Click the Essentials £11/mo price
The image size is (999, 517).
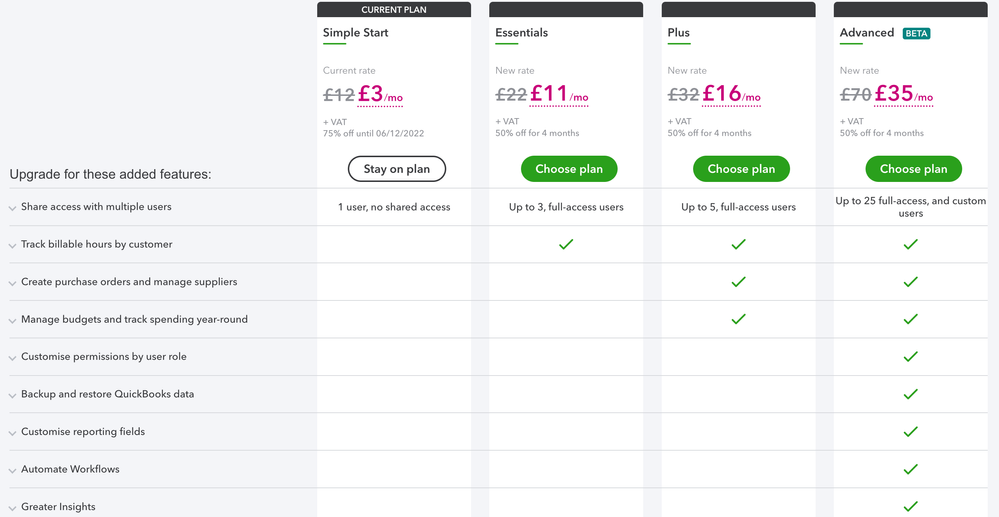[x=559, y=95]
